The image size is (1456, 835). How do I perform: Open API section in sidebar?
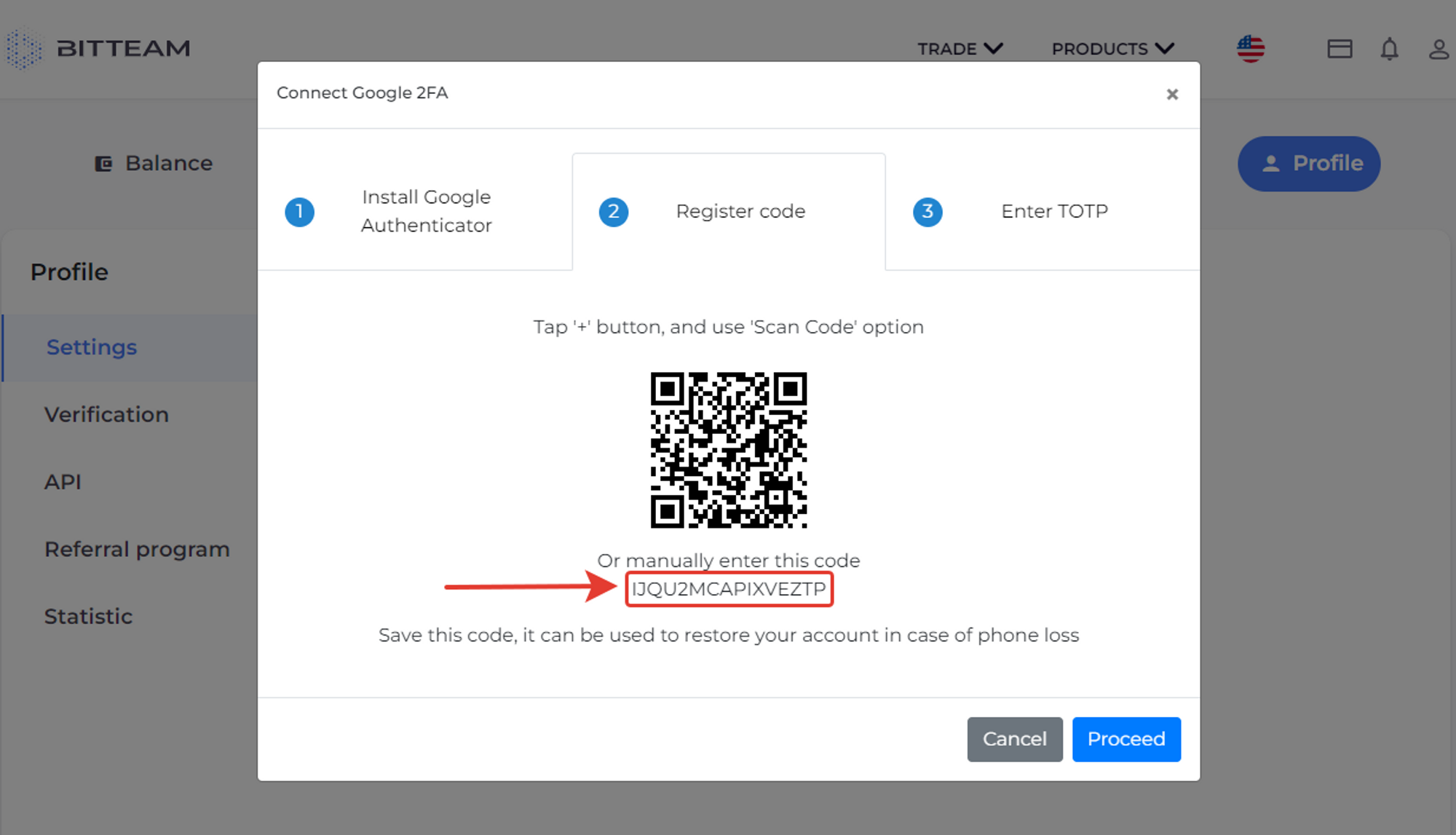coord(63,482)
